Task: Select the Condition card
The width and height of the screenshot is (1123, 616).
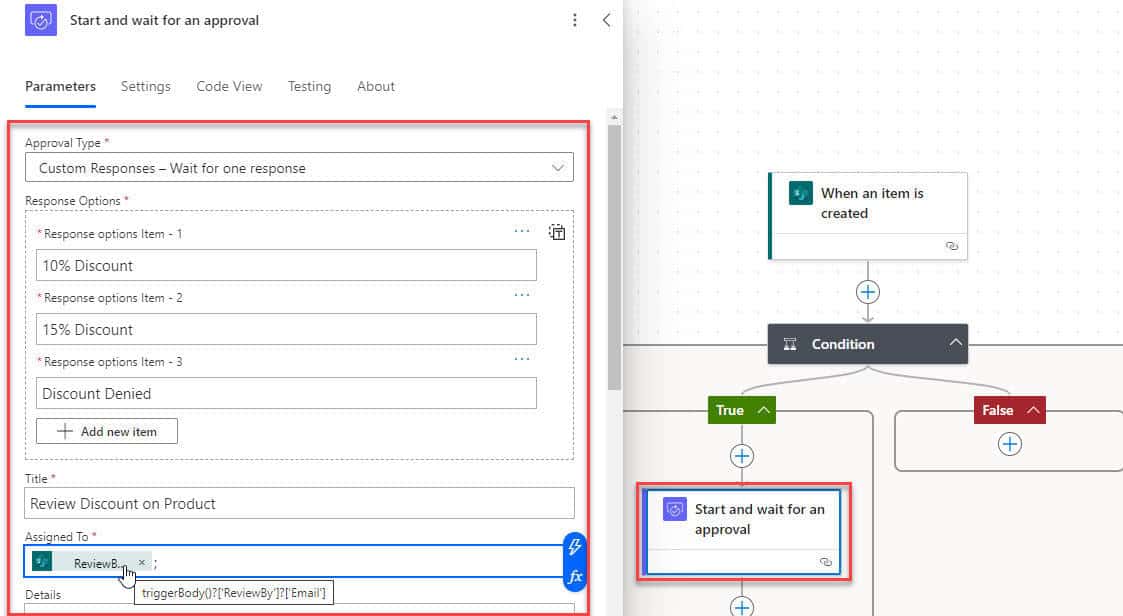Action: click(868, 344)
